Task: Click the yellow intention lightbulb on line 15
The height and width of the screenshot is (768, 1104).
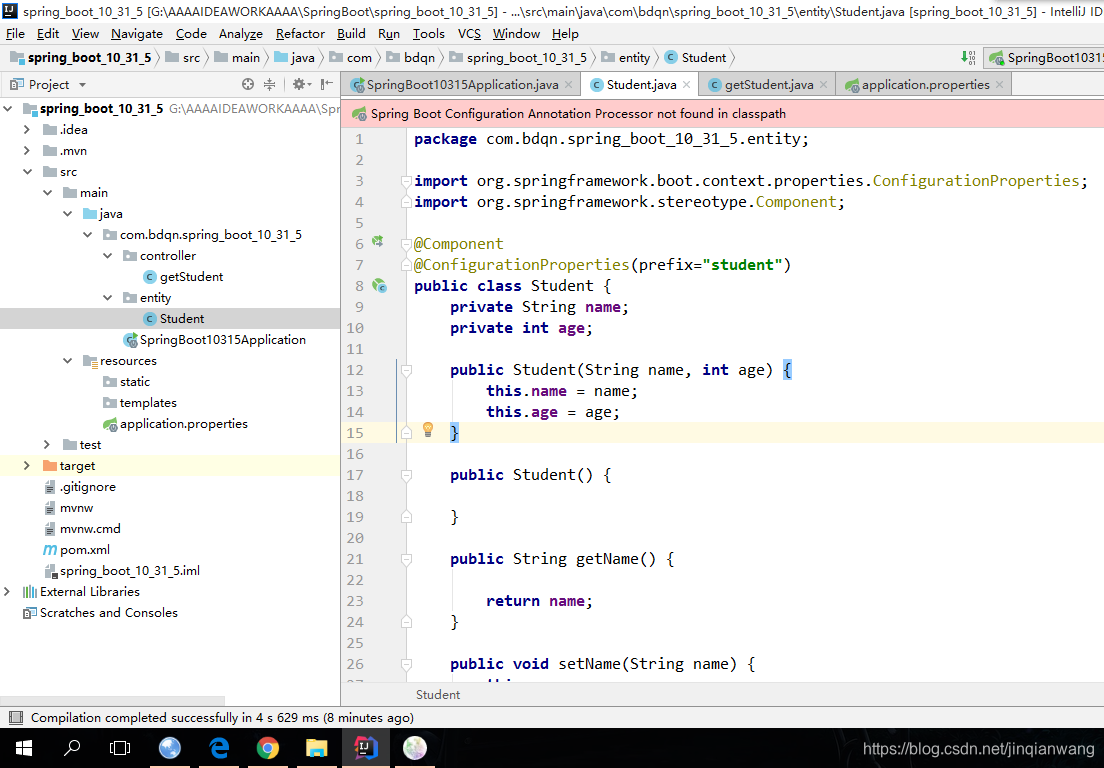Action: [x=427, y=429]
